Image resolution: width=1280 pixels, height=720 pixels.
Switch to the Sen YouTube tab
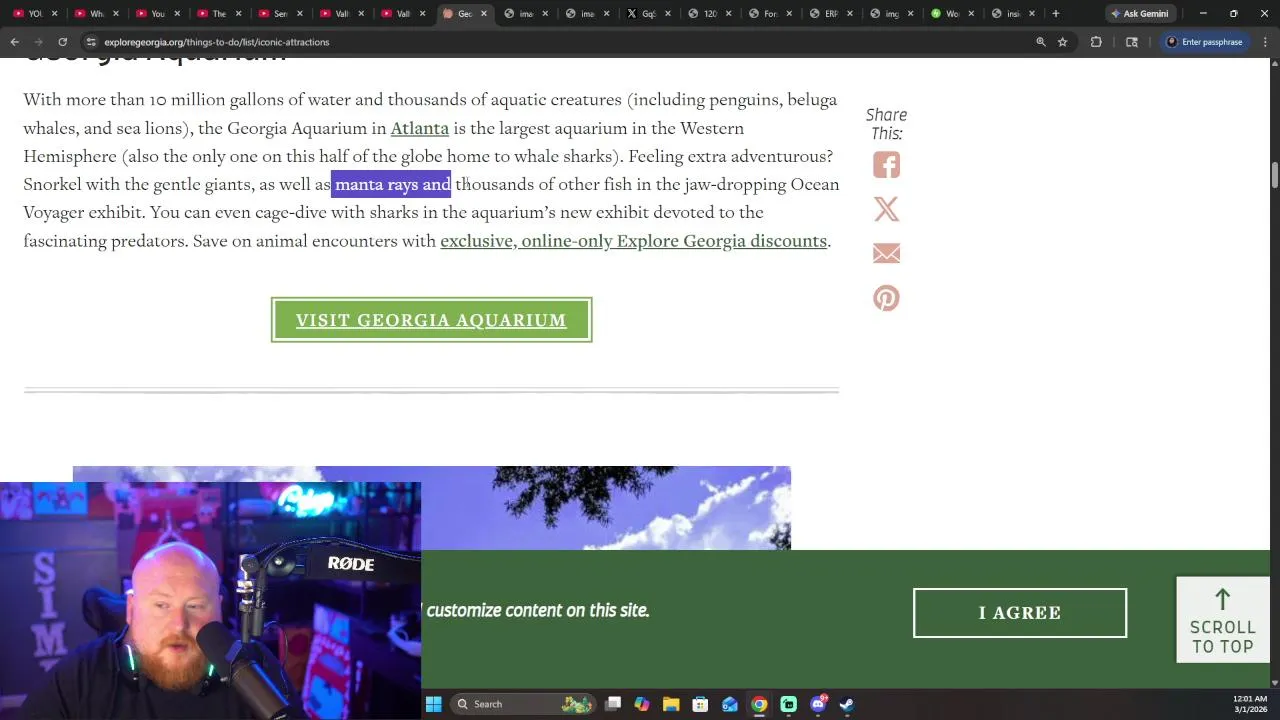point(280,14)
